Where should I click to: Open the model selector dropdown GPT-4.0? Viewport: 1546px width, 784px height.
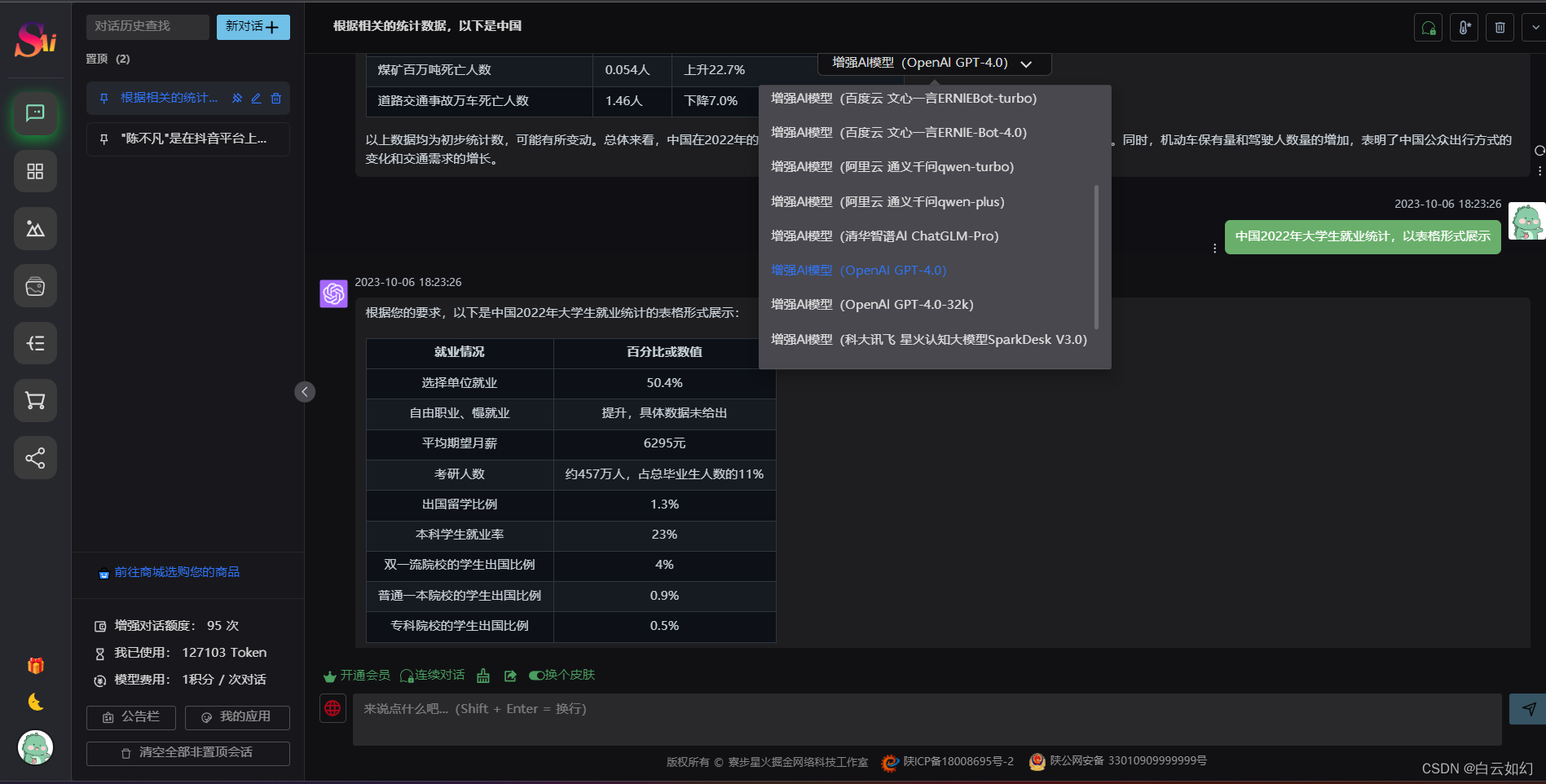coord(934,63)
